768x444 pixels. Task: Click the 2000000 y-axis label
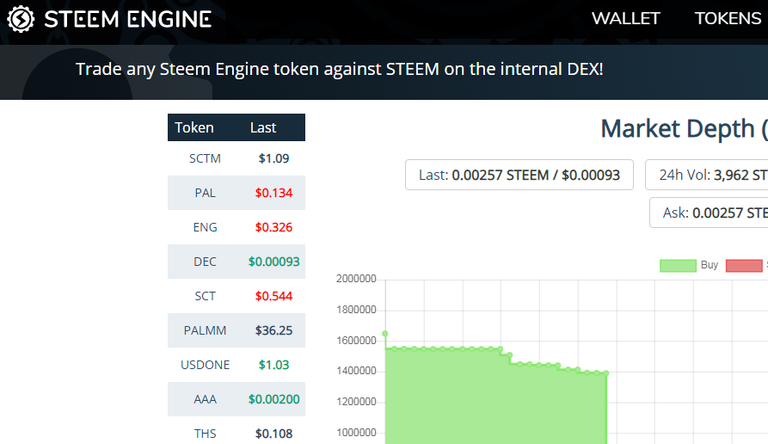click(356, 279)
